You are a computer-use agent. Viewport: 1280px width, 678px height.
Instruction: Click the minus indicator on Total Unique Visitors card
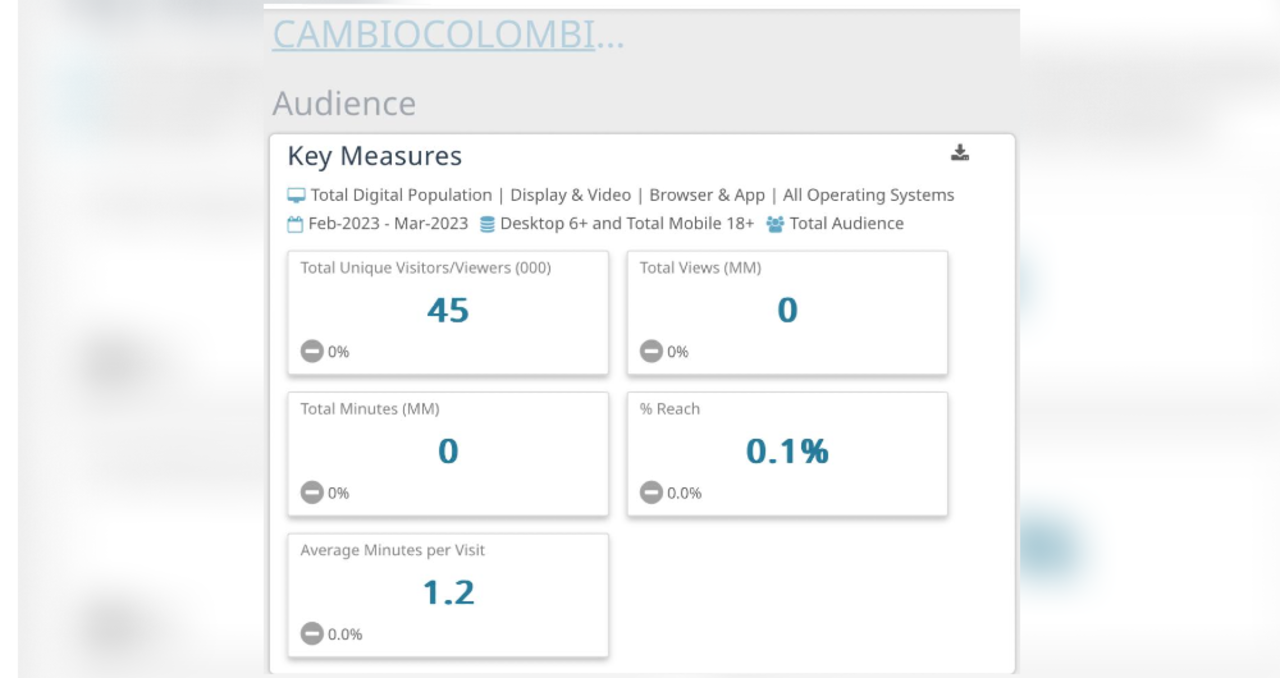311,351
